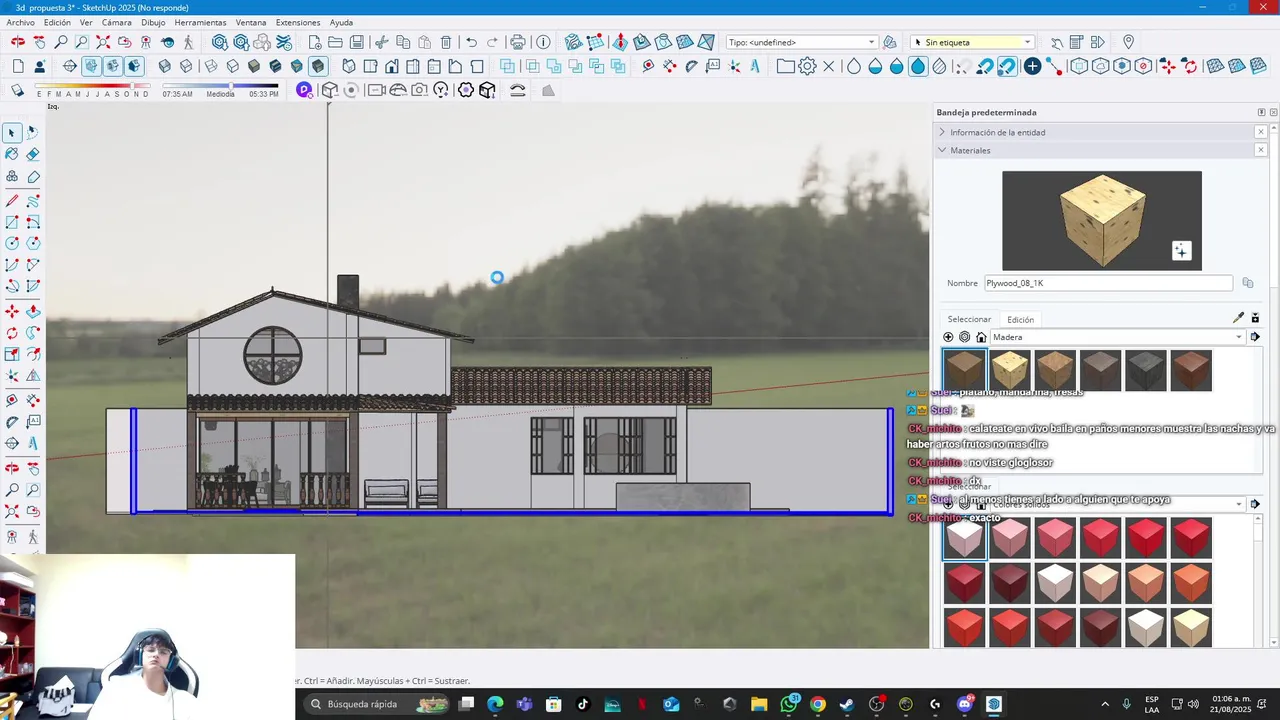Screen dimensions: 1280x720
Task: Click the material Nombre input field
Action: click(1108, 283)
